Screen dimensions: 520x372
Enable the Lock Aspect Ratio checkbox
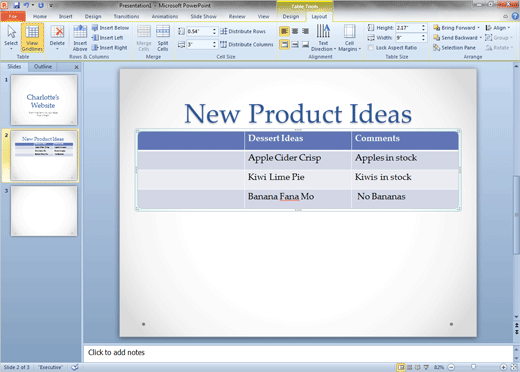tap(371, 48)
